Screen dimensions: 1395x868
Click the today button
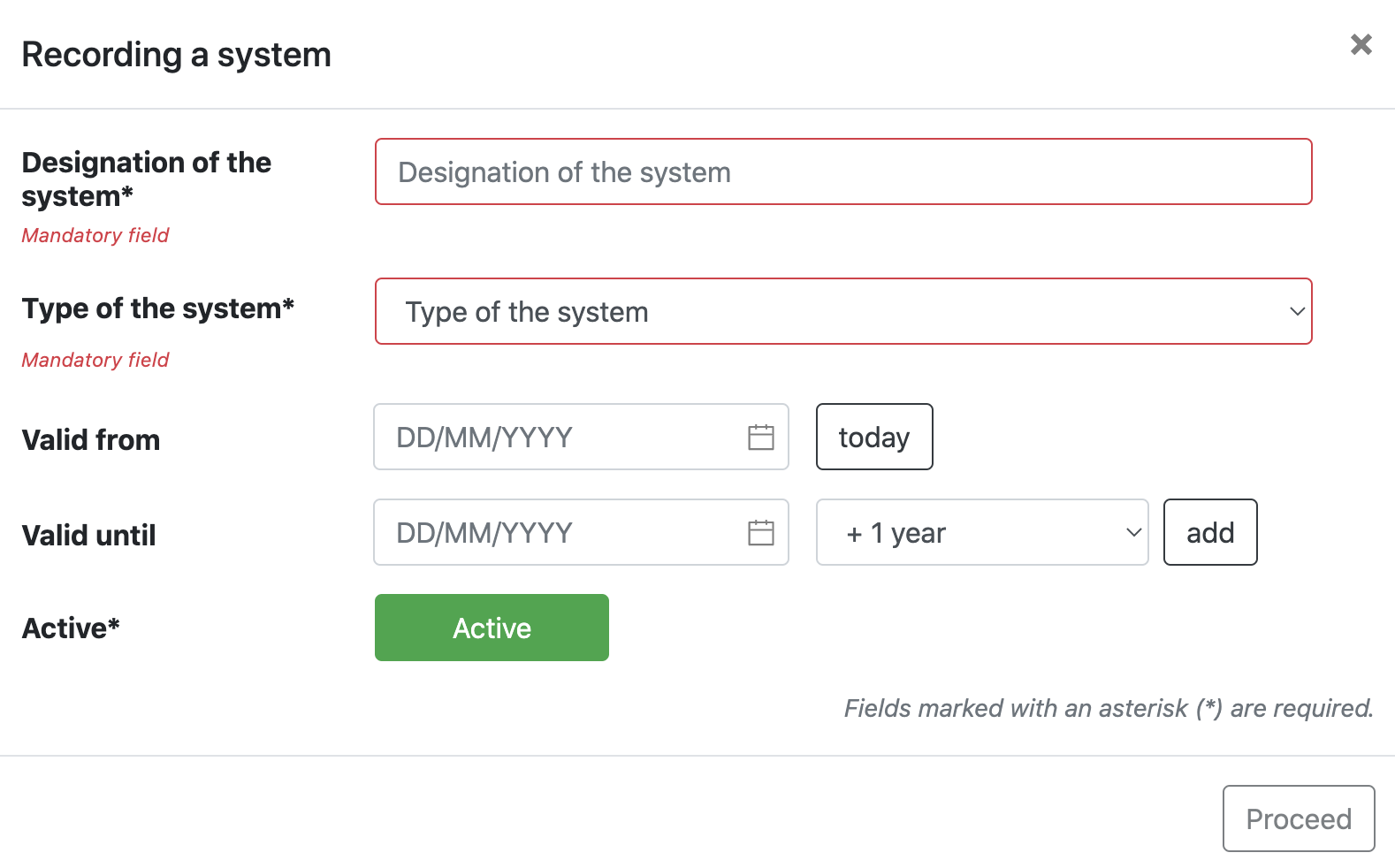(874, 437)
